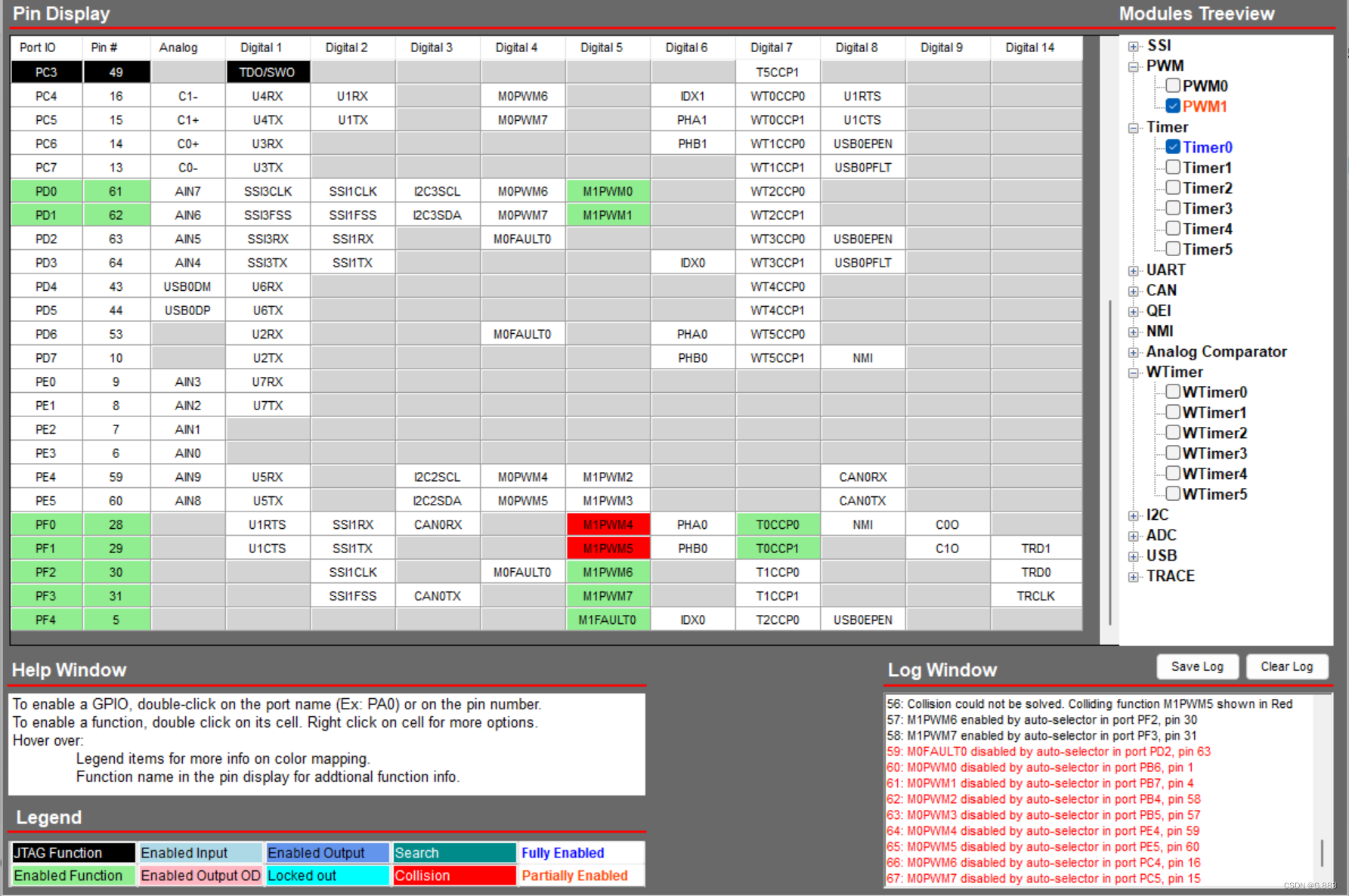Screen dimensions: 1349x896
Task: Expand the SSI tree node
Action: (x=1133, y=46)
